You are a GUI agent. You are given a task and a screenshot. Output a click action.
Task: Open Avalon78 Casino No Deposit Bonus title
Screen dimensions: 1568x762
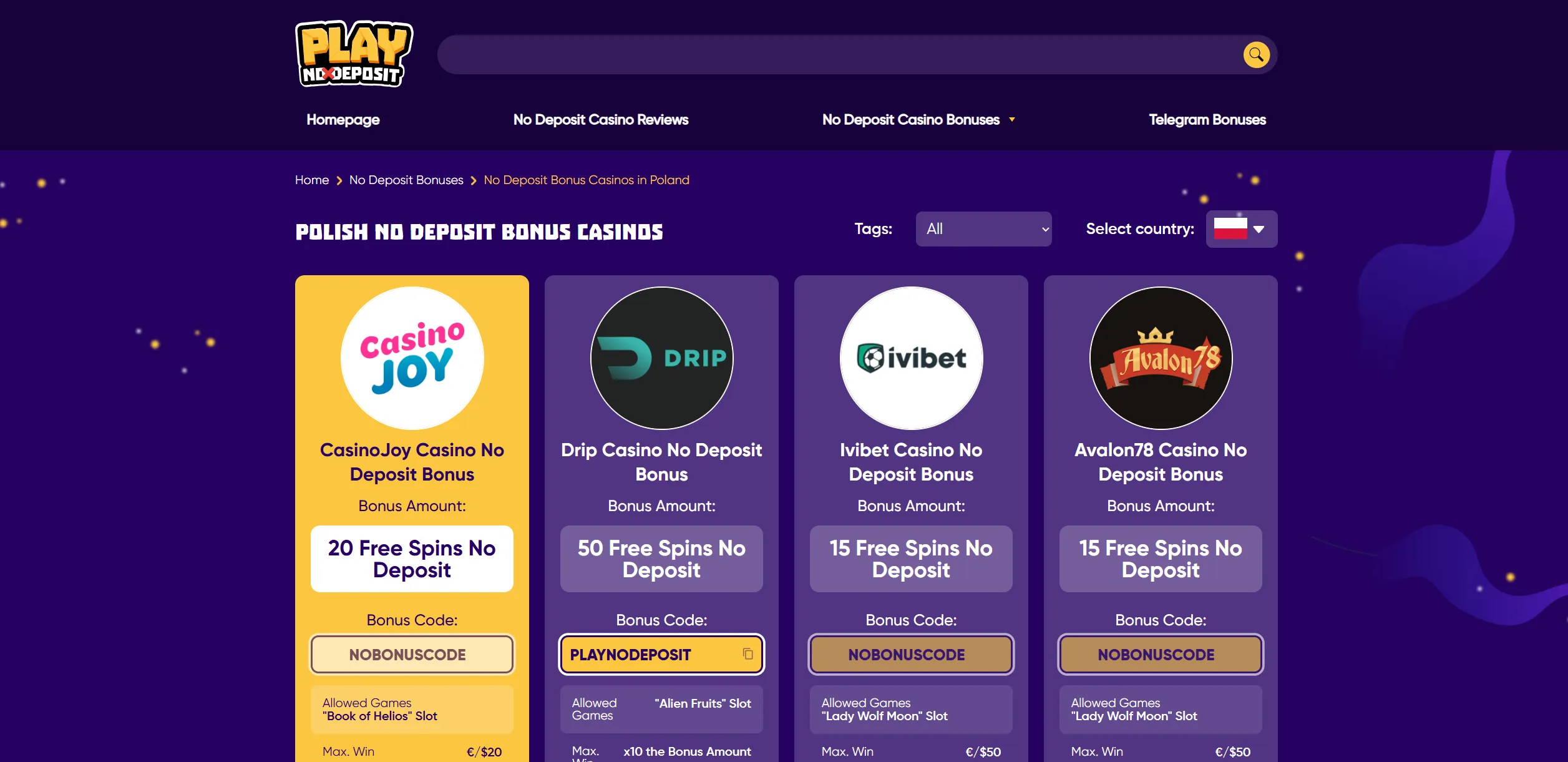tap(1161, 462)
